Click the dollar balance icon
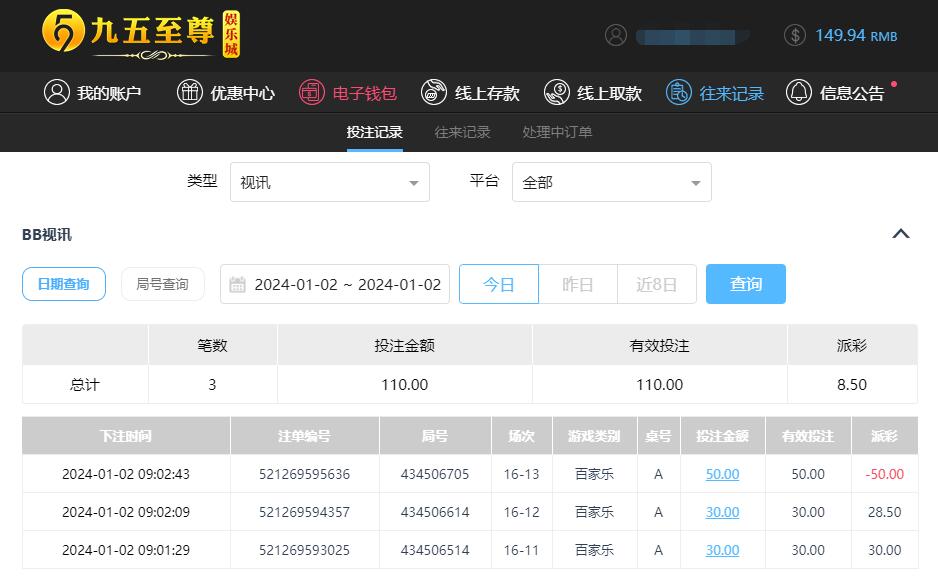This screenshot has height=577, width=938. tap(795, 35)
